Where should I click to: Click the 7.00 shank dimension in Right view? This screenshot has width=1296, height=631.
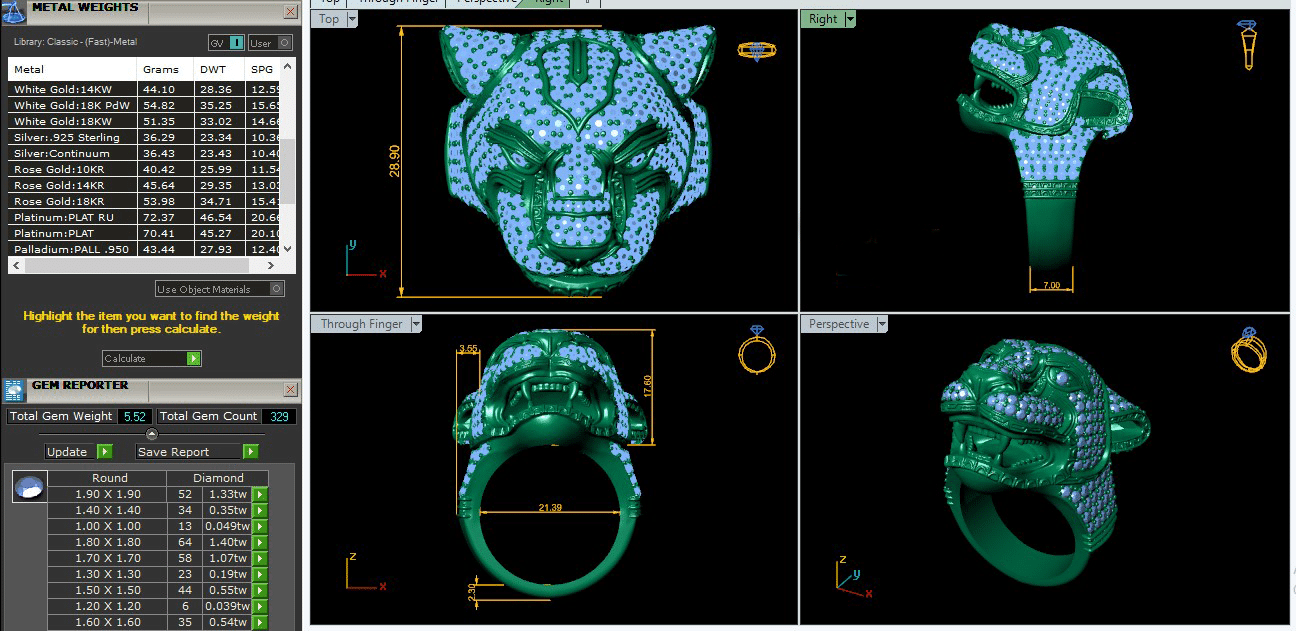(1051, 286)
